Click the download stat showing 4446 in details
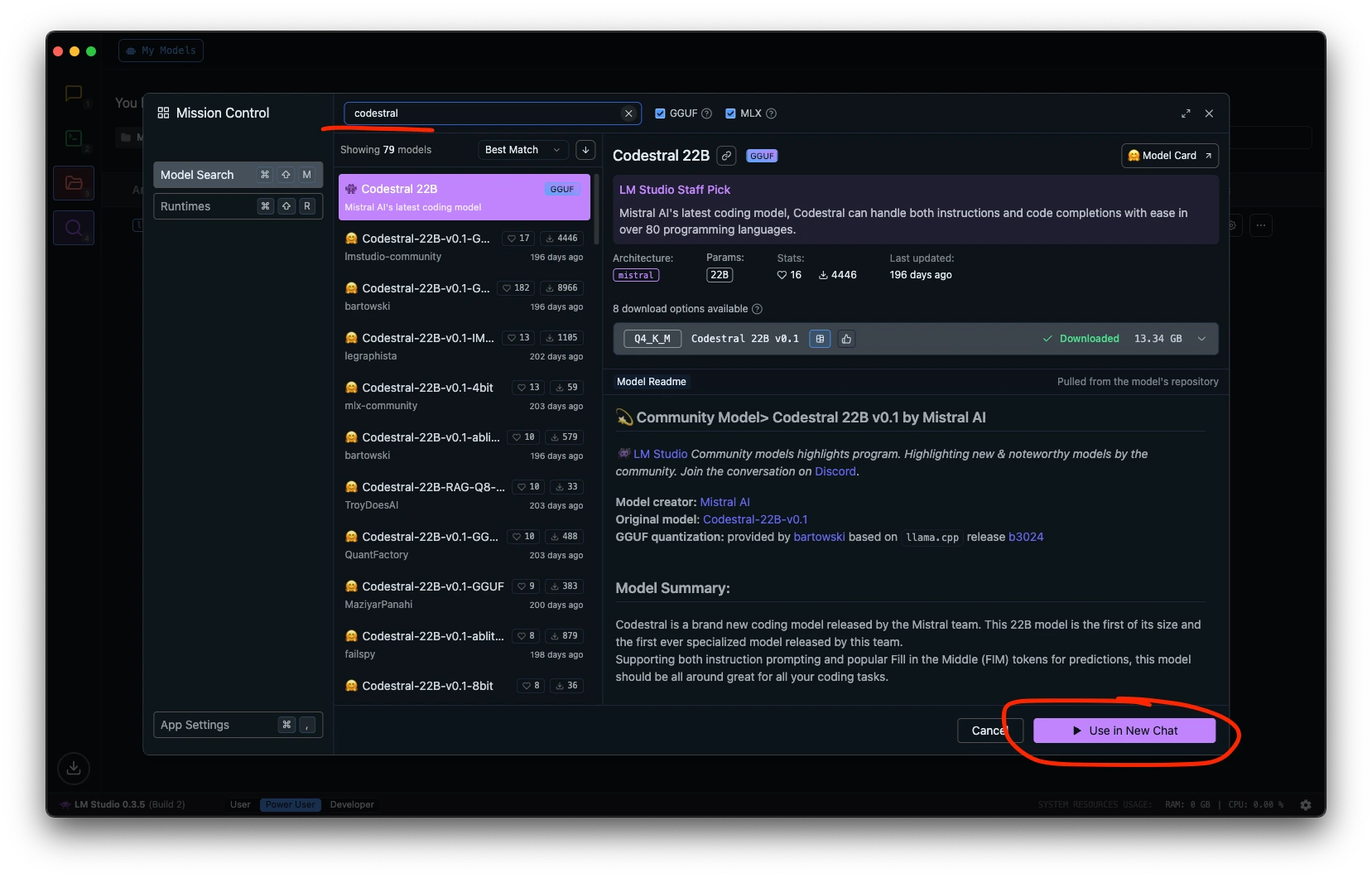 click(838, 275)
